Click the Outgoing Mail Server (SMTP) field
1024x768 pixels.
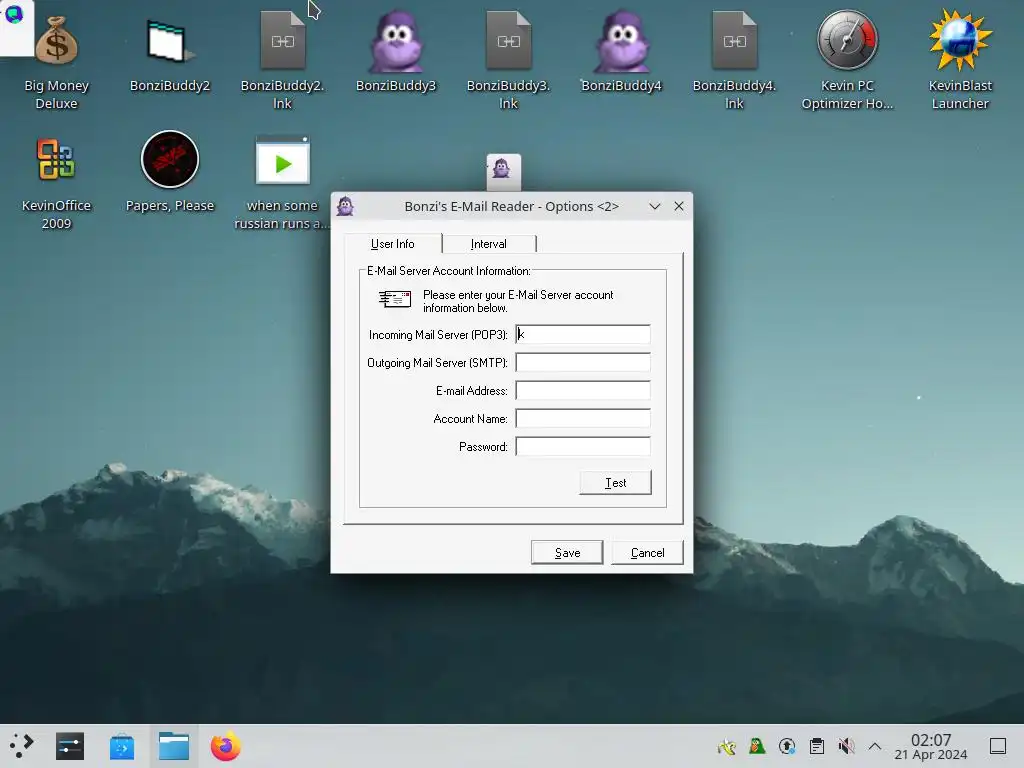click(x=583, y=362)
